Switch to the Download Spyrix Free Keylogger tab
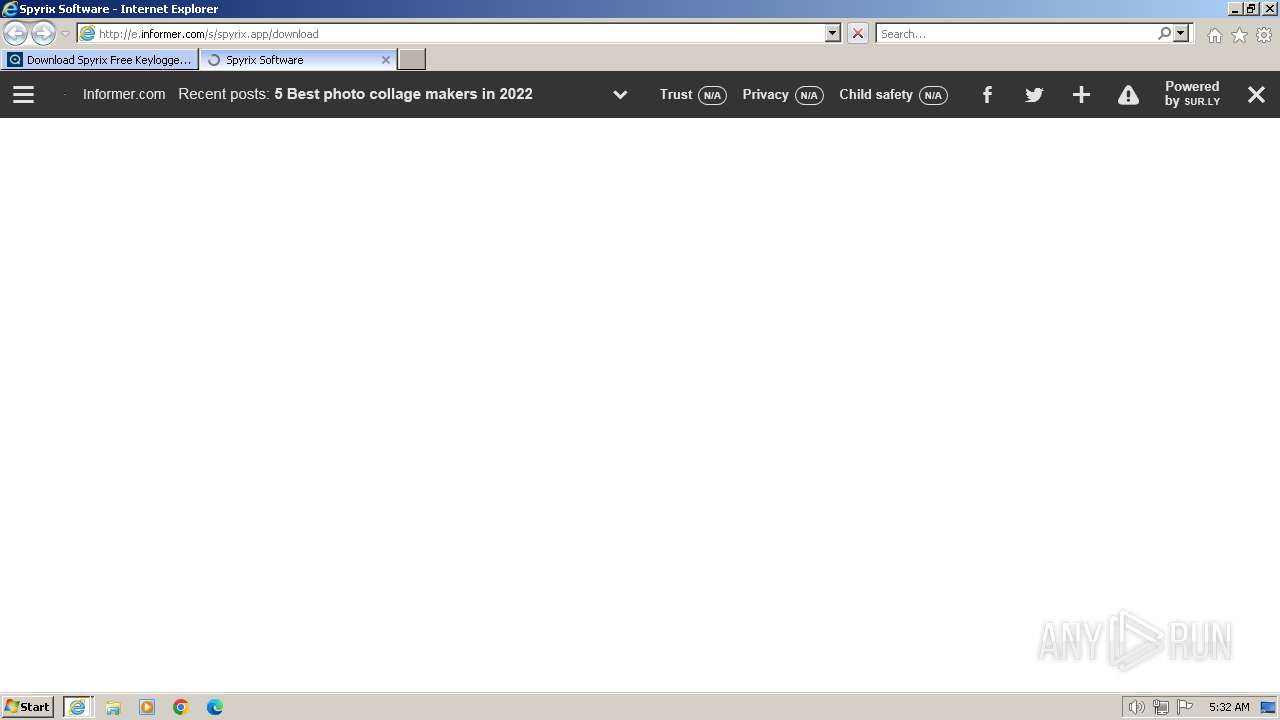This screenshot has width=1280, height=720. pos(99,60)
